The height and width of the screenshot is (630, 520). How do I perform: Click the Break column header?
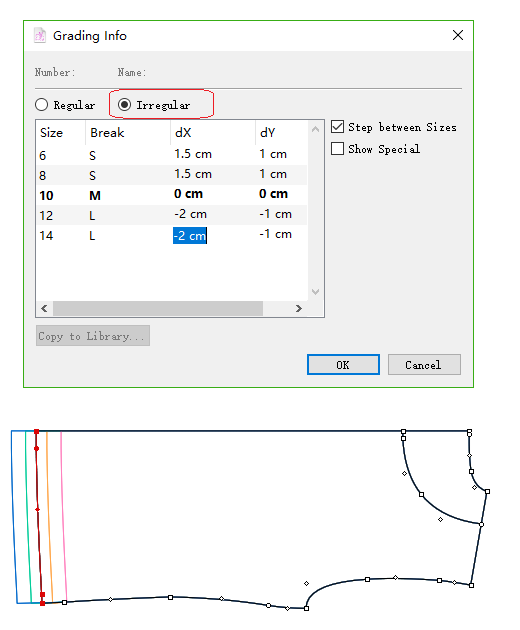[x=107, y=132]
